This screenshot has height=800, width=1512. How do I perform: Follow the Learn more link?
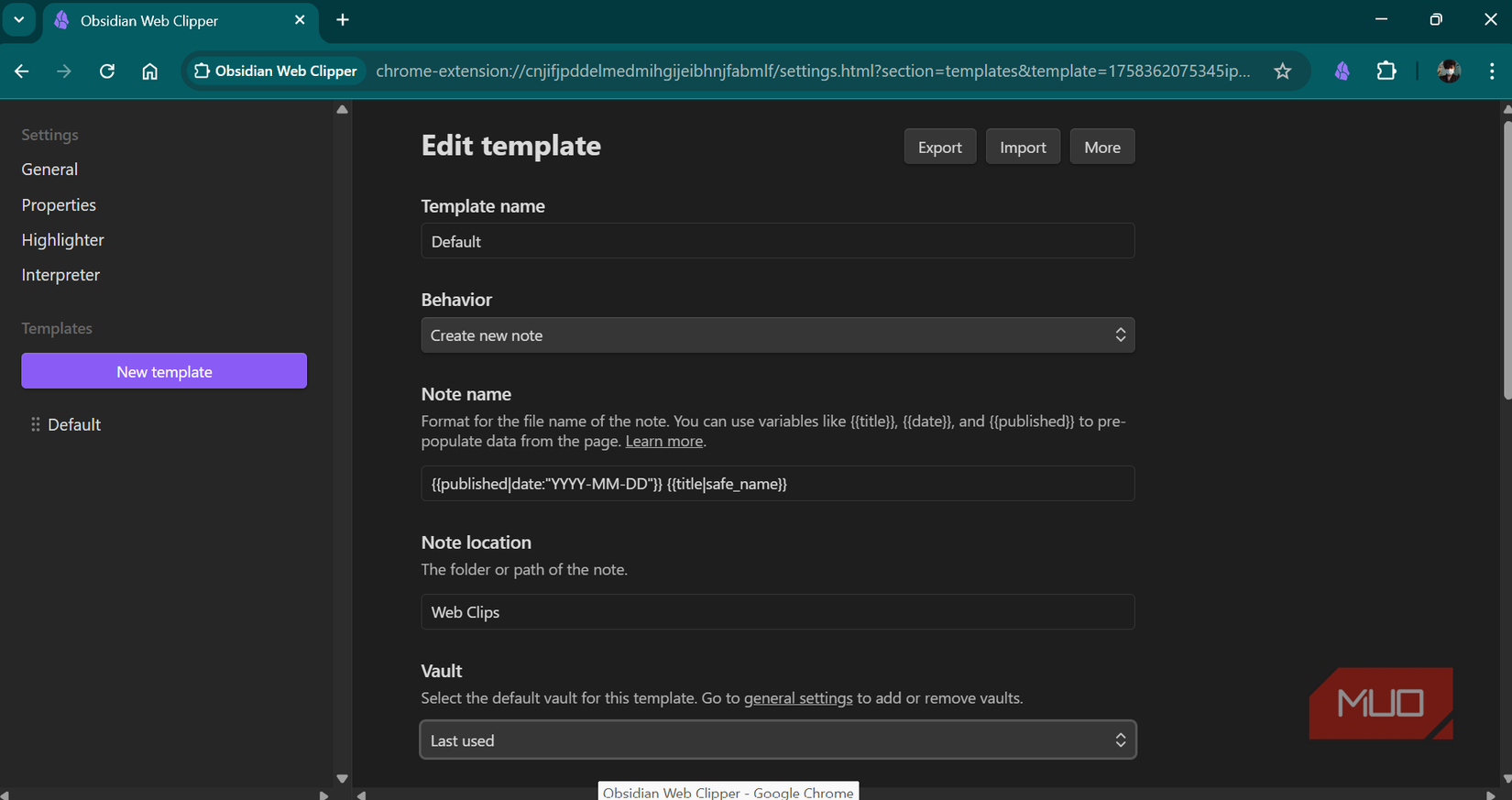(664, 441)
